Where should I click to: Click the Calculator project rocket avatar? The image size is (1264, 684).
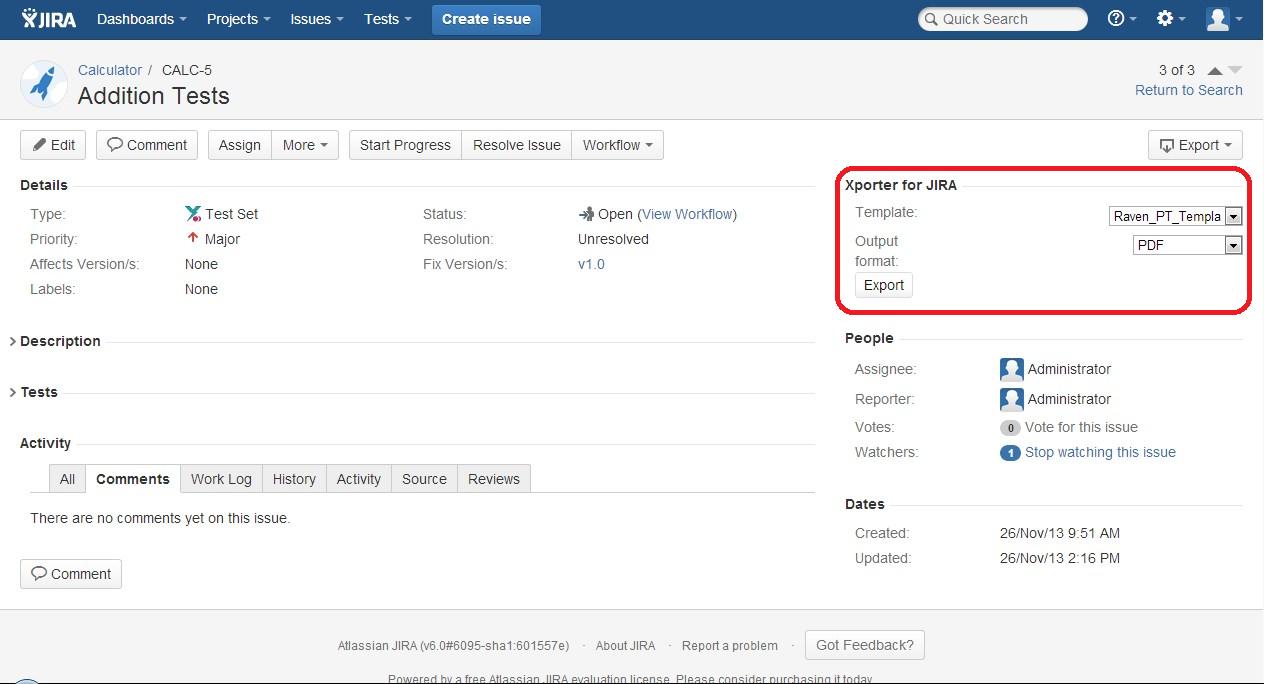click(44, 84)
